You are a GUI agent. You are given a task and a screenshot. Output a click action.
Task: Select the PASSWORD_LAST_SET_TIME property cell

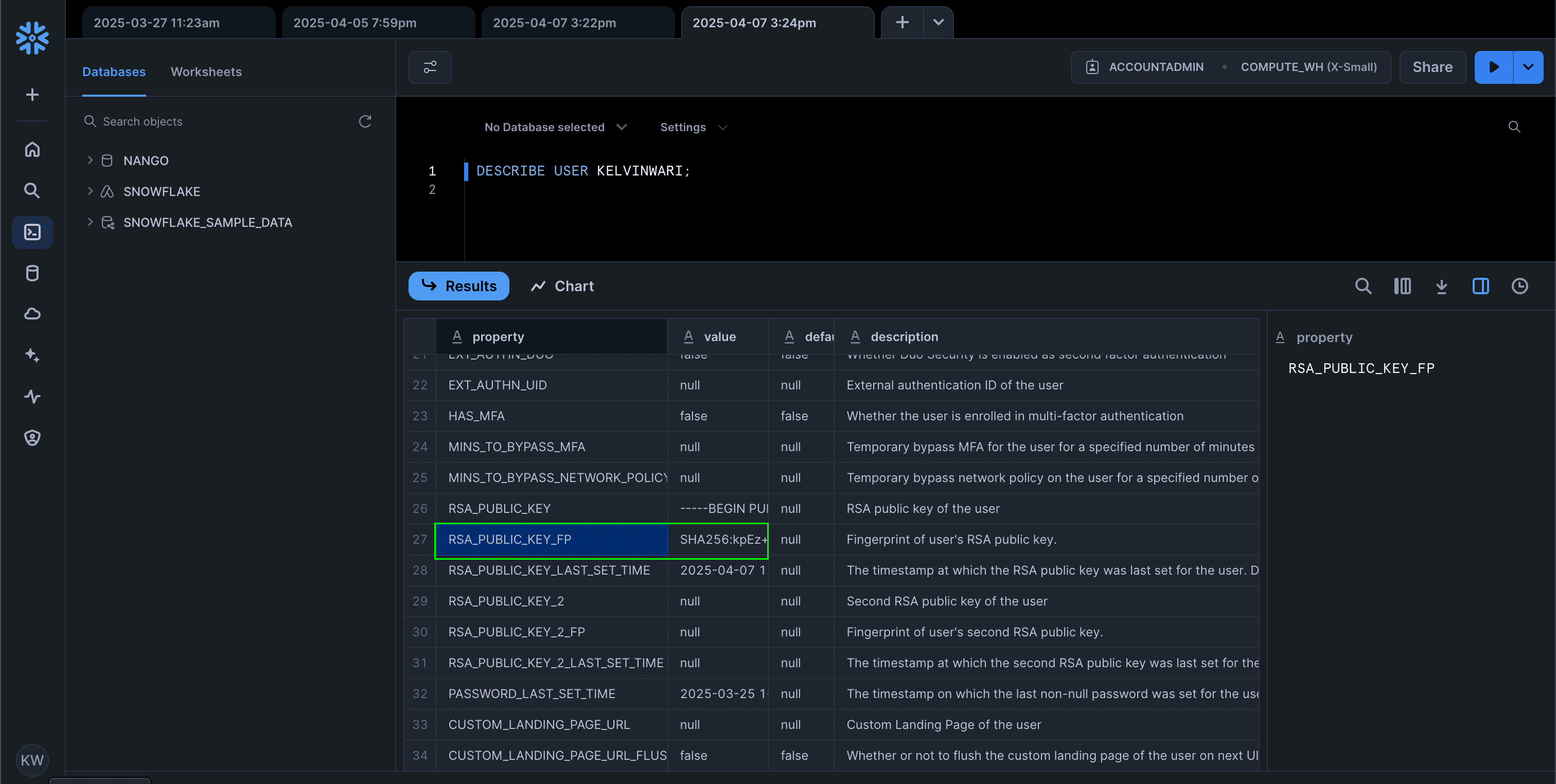(x=552, y=694)
